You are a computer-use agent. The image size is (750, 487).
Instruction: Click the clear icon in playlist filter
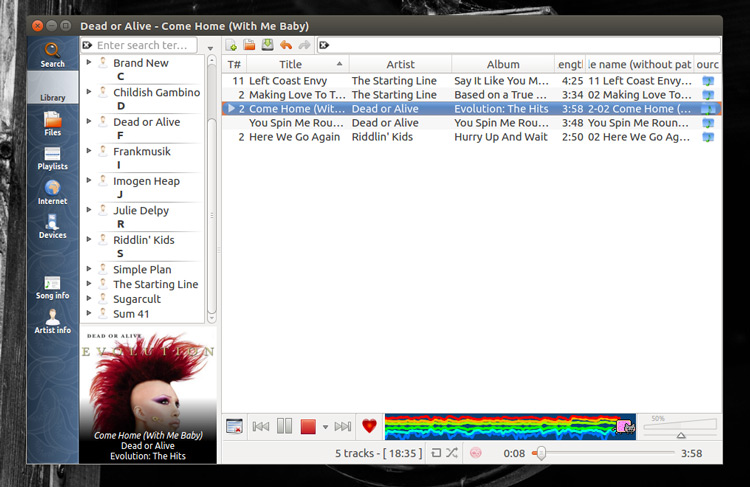(x=324, y=45)
